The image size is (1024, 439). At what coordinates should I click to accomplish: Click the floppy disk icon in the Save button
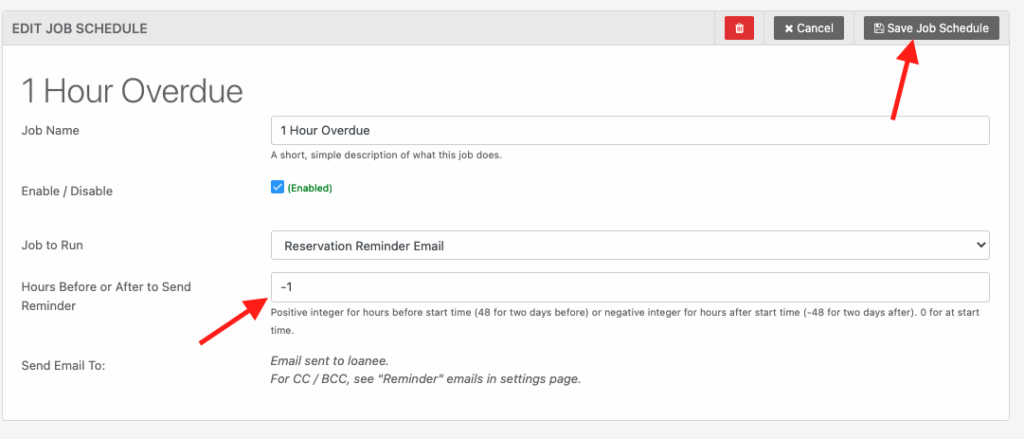pos(878,29)
